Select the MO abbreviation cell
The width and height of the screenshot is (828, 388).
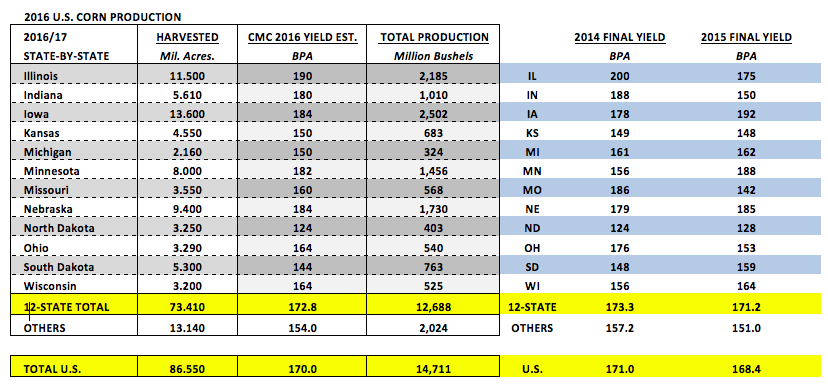pyautogui.click(x=532, y=191)
